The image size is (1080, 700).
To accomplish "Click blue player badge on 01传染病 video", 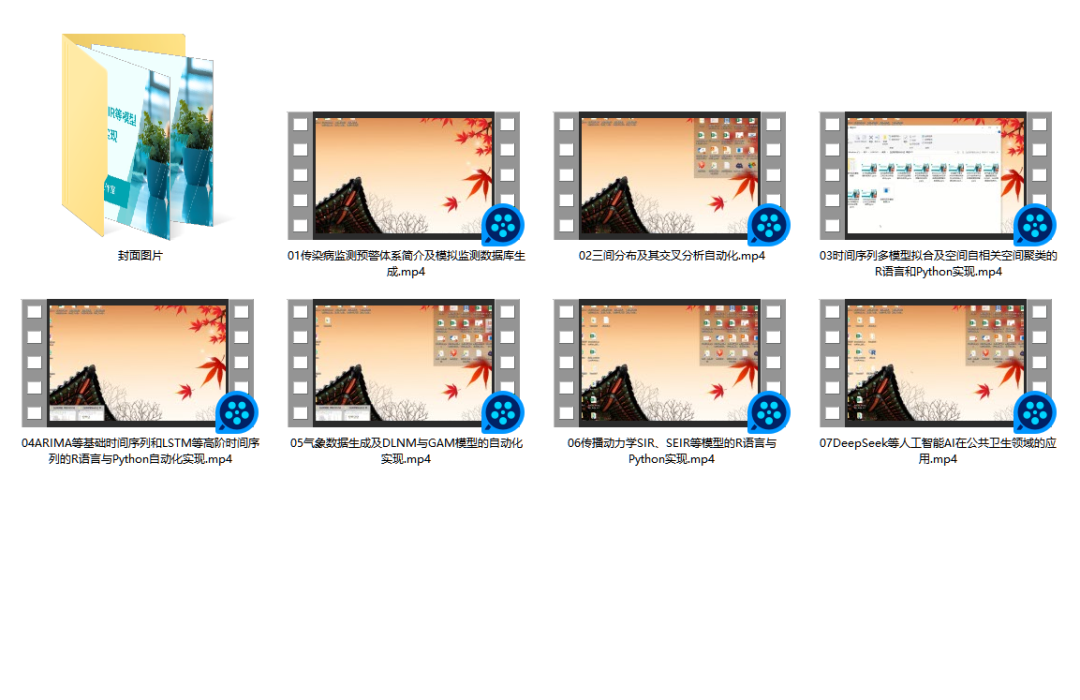I will pos(503,225).
